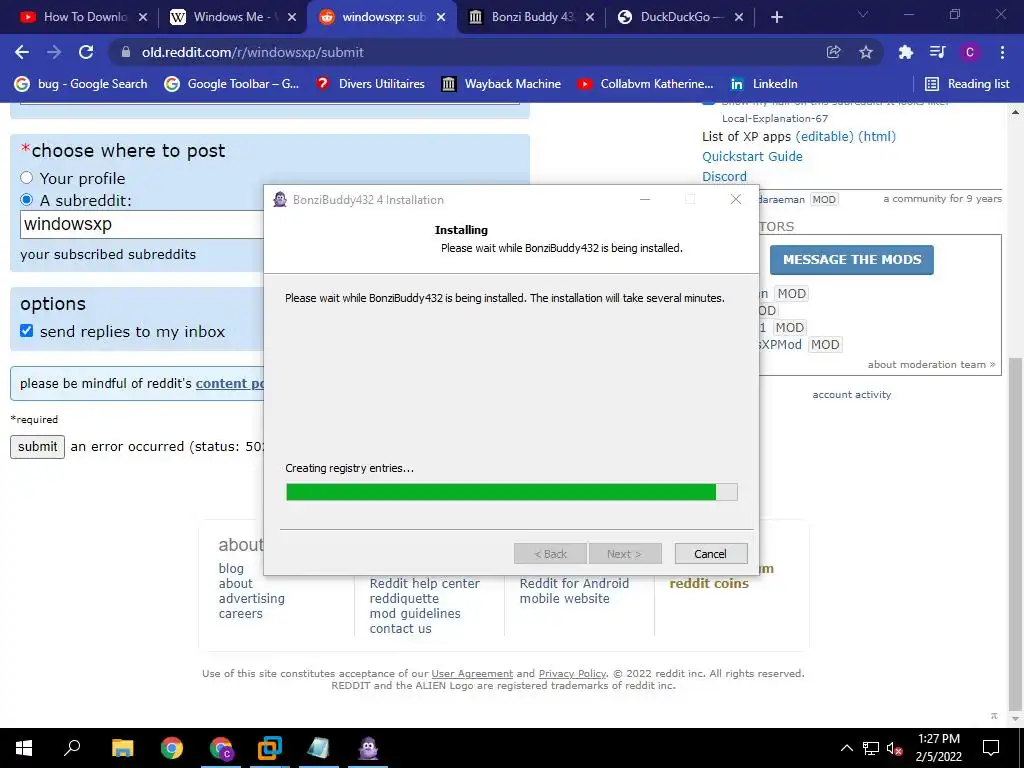The image size is (1024, 768).
Task: Open the User Agreement link
Action: point(472,673)
